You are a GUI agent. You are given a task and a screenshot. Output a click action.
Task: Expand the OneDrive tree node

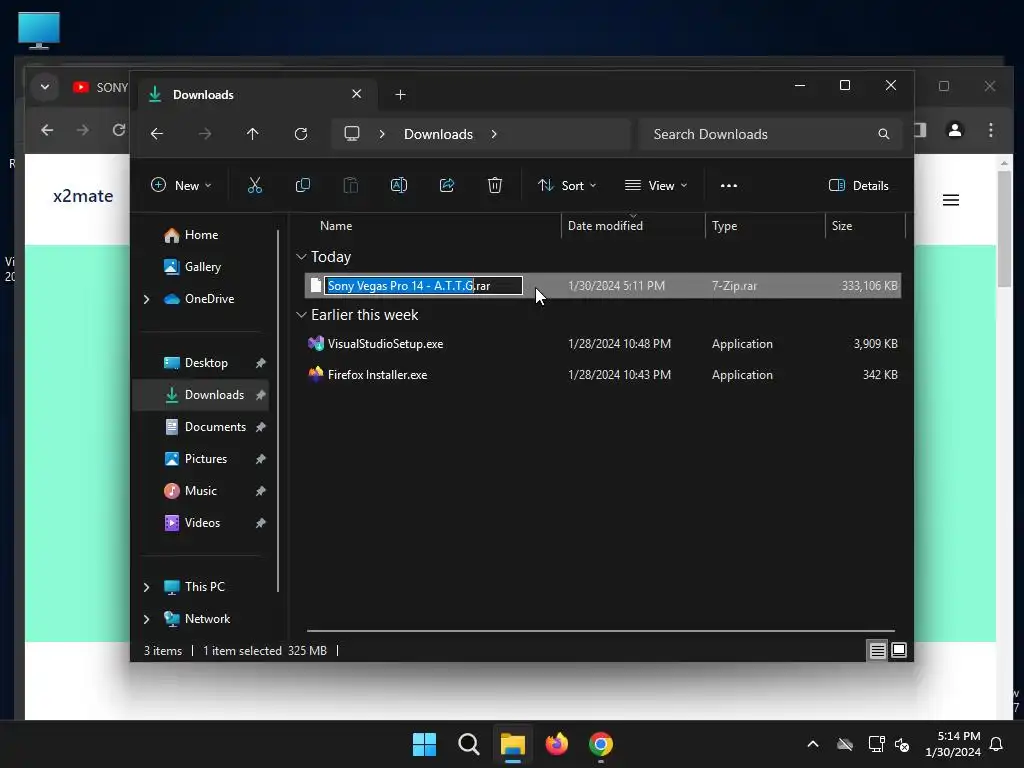pyautogui.click(x=146, y=299)
